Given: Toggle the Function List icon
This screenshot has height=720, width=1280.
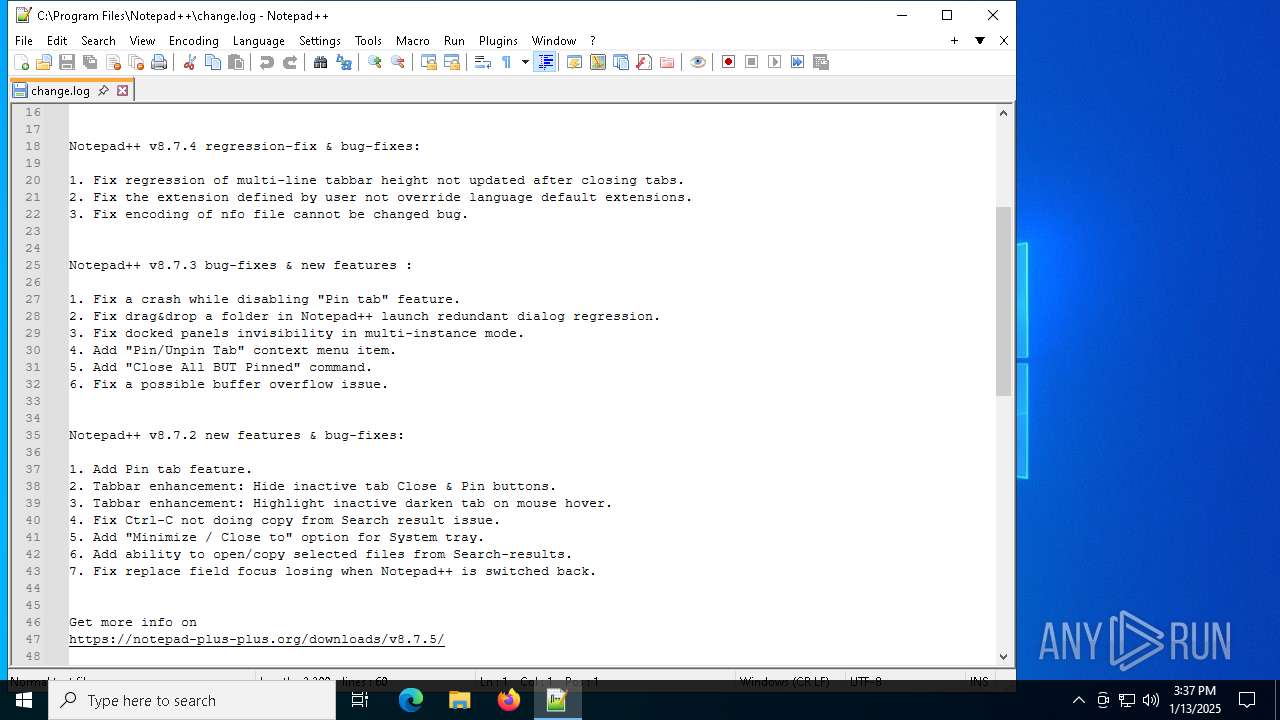Looking at the screenshot, I should coord(644,62).
